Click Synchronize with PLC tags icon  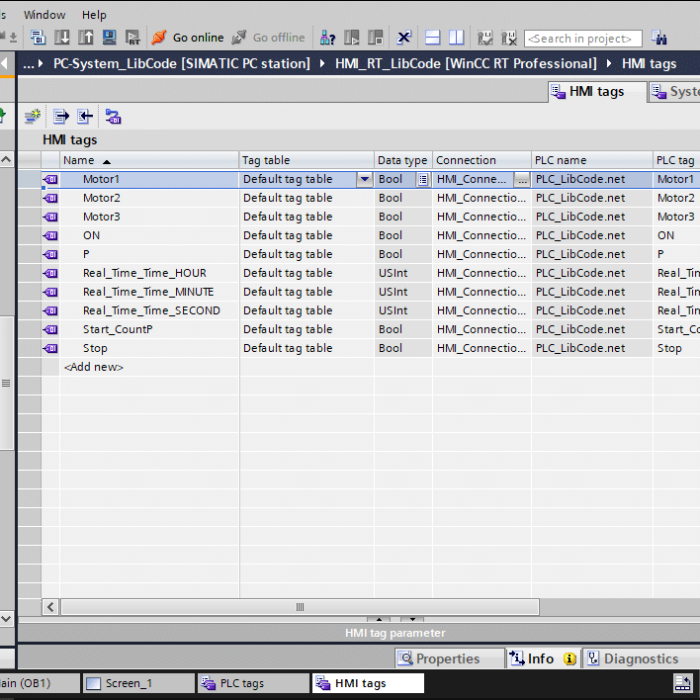coord(113,117)
